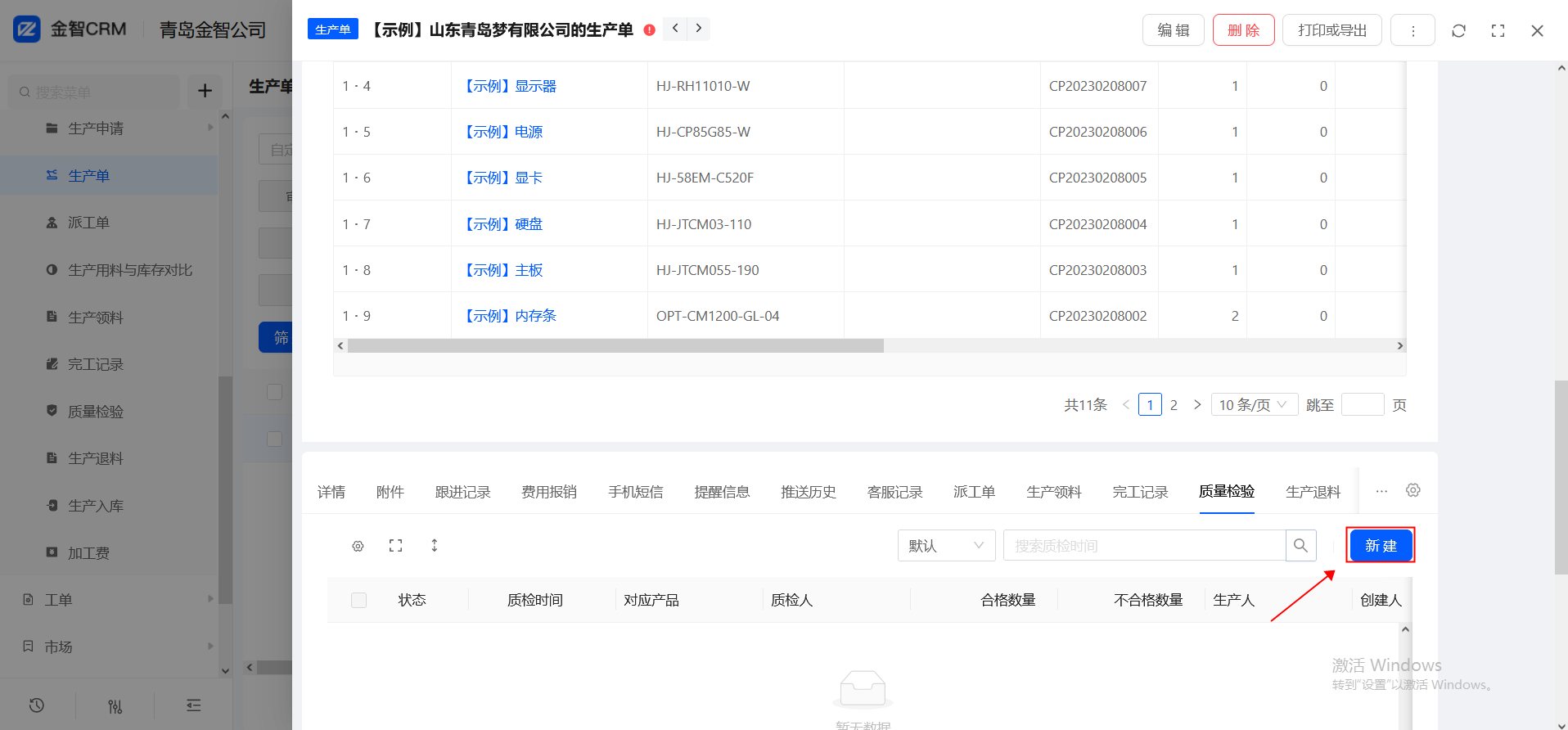Switch to the 完工记录 tab
1568x730 pixels.
click(1140, 492)
